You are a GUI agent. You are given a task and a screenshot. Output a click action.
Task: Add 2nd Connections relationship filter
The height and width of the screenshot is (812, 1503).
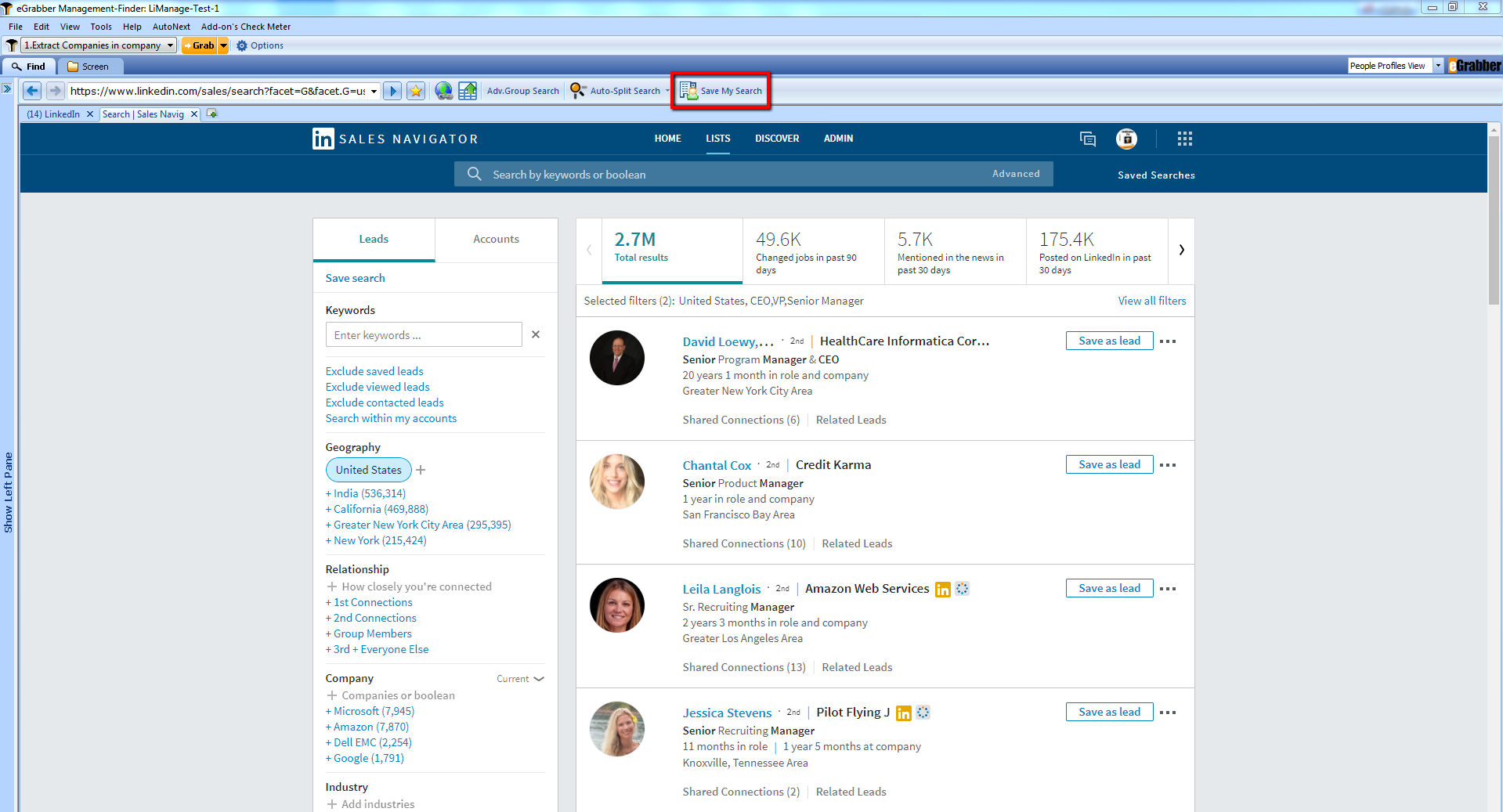coord(370,618)
